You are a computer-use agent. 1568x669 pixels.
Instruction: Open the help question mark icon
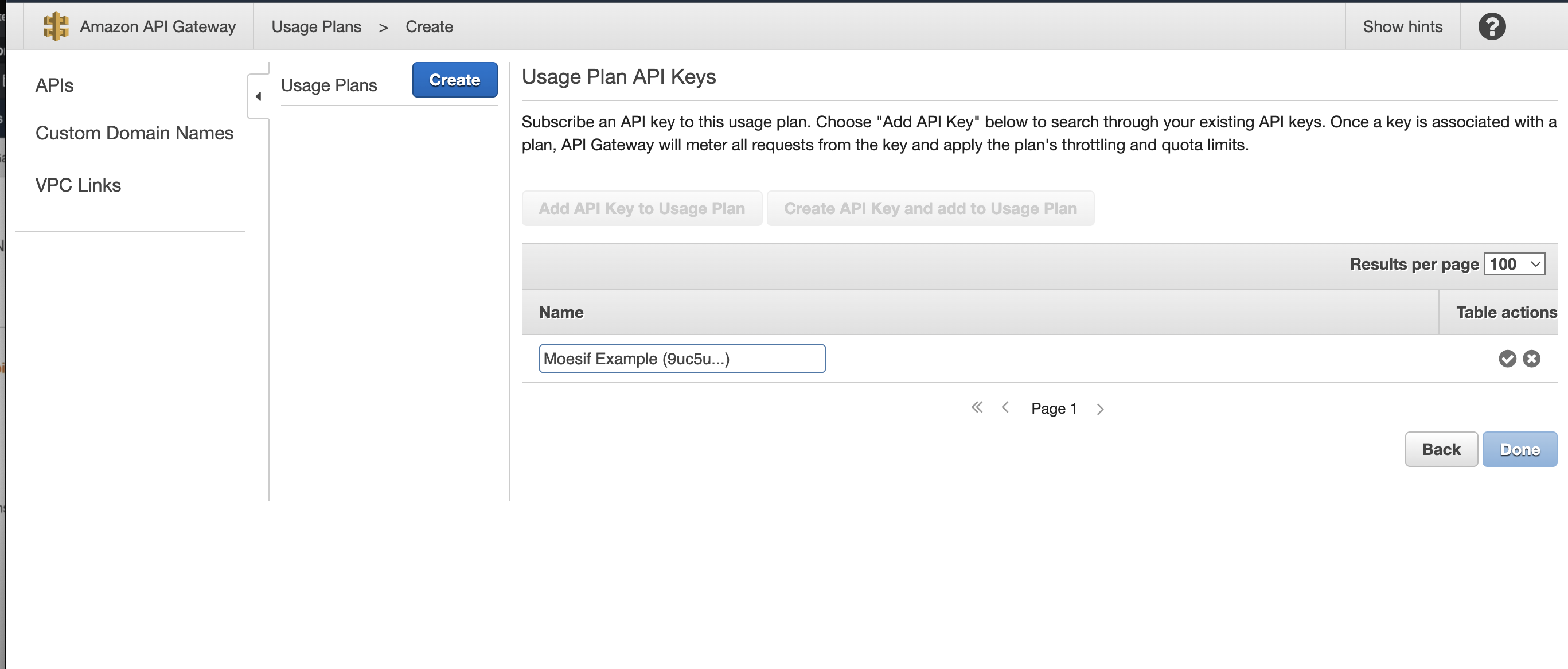pos(1492,26)
